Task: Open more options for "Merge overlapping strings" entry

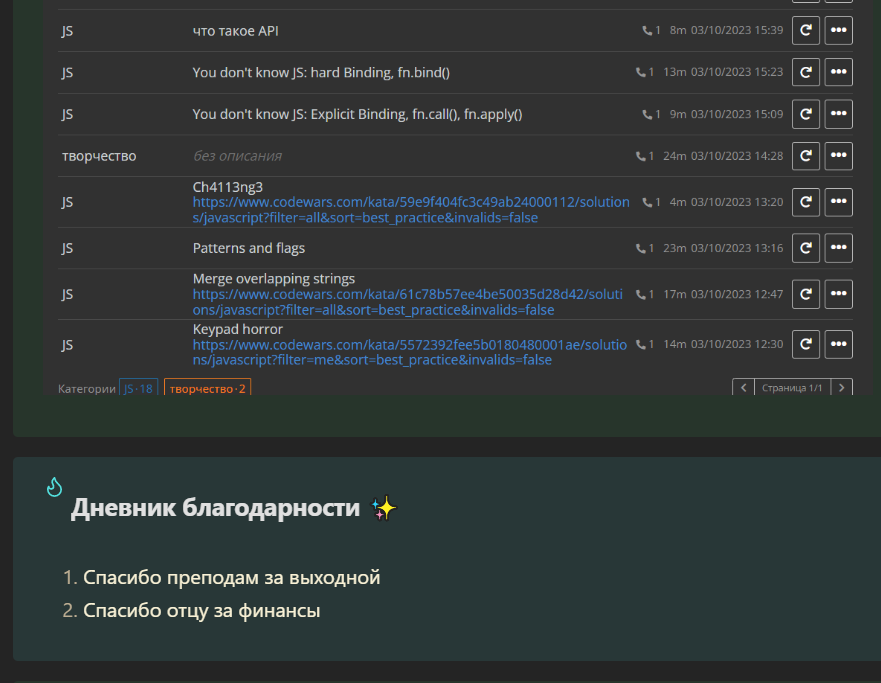Action: tap(838, 294)
